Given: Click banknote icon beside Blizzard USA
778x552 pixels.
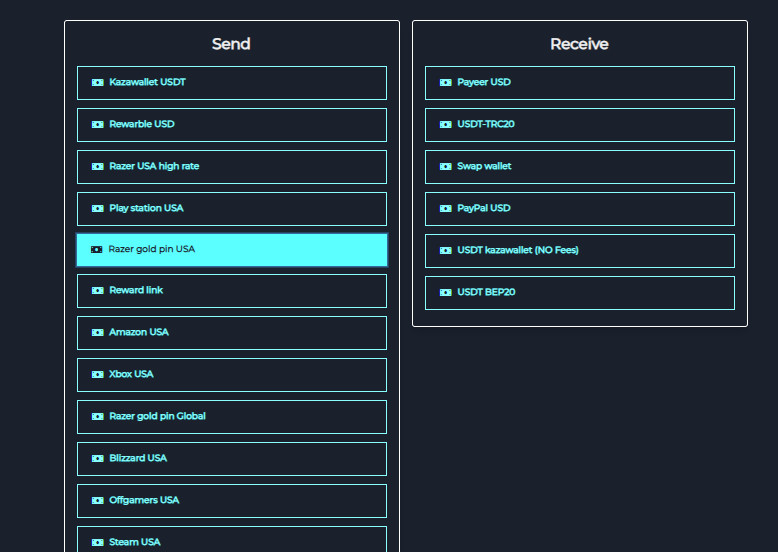Looking at the screenshot, I should tap(98, 458).
